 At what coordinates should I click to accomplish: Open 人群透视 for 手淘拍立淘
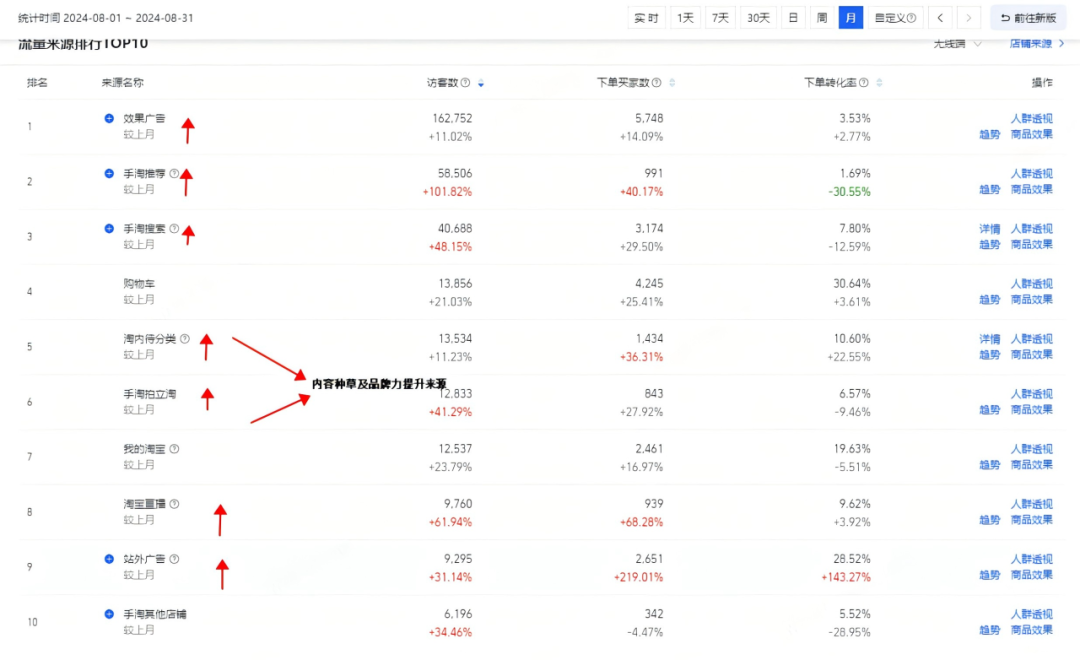pyautogui.click(x=1031, y=394)
